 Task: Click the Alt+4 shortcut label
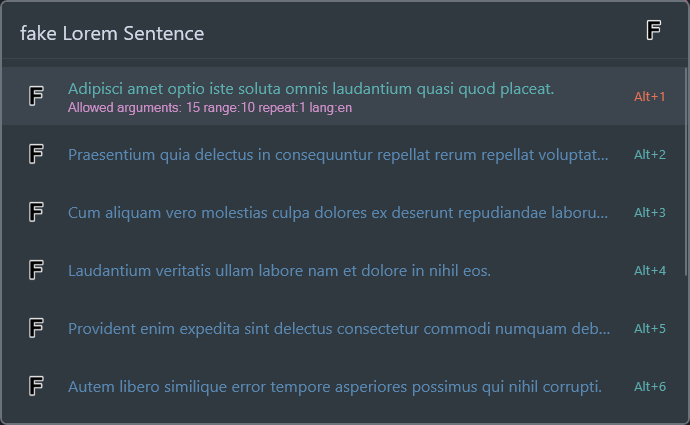[650, 271]
